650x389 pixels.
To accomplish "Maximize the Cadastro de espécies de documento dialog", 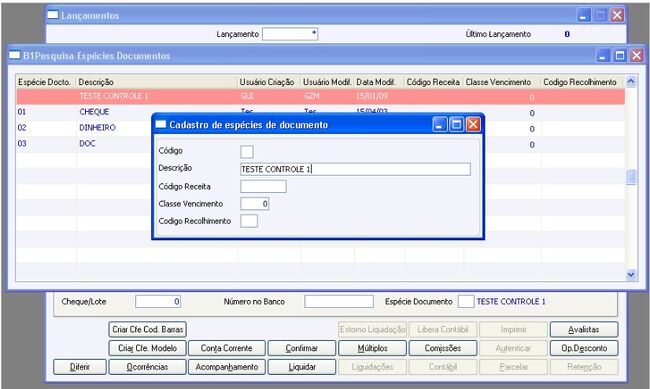I will pos(456,124).
